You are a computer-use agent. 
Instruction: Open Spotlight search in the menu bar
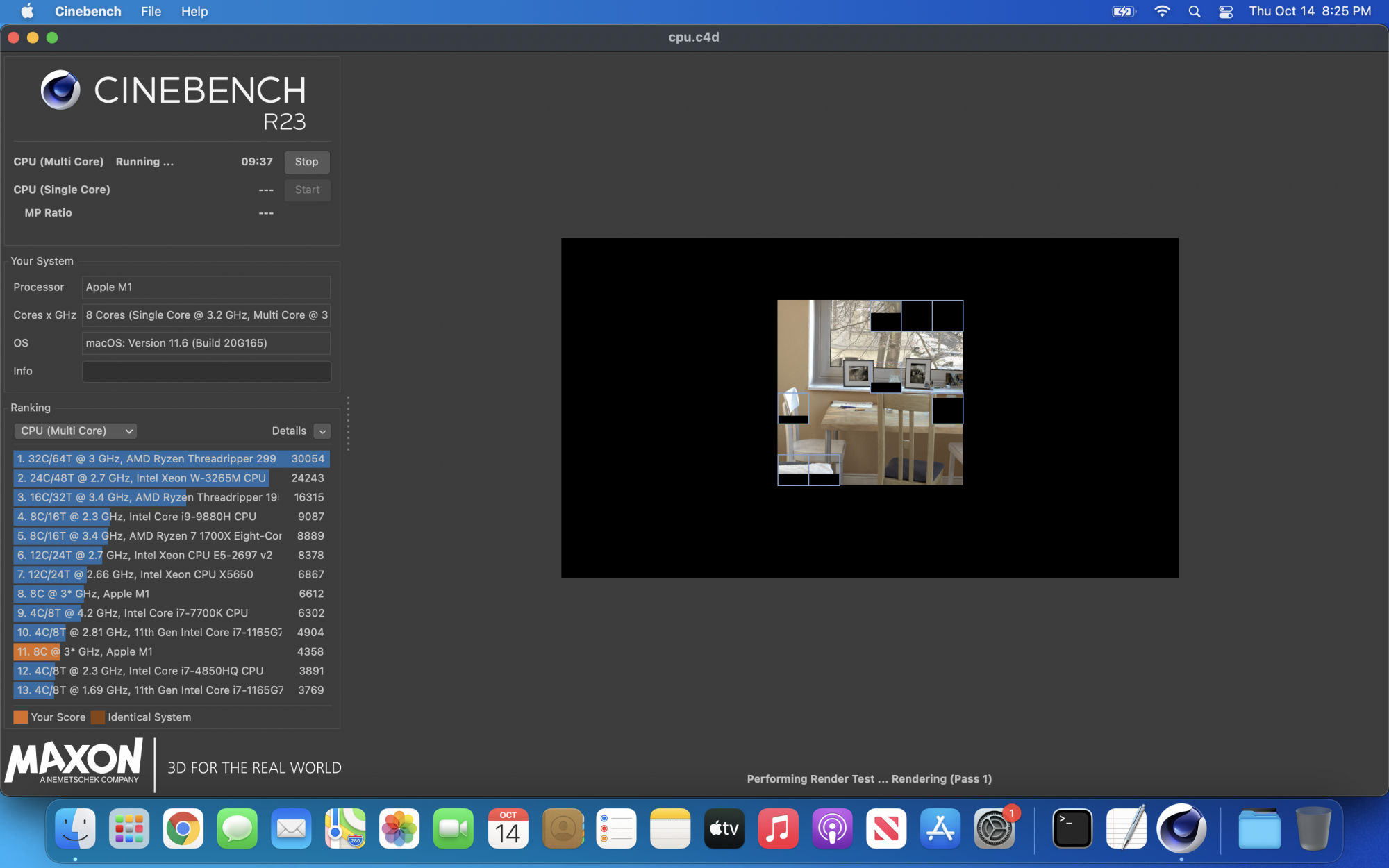pos(1194,11)
